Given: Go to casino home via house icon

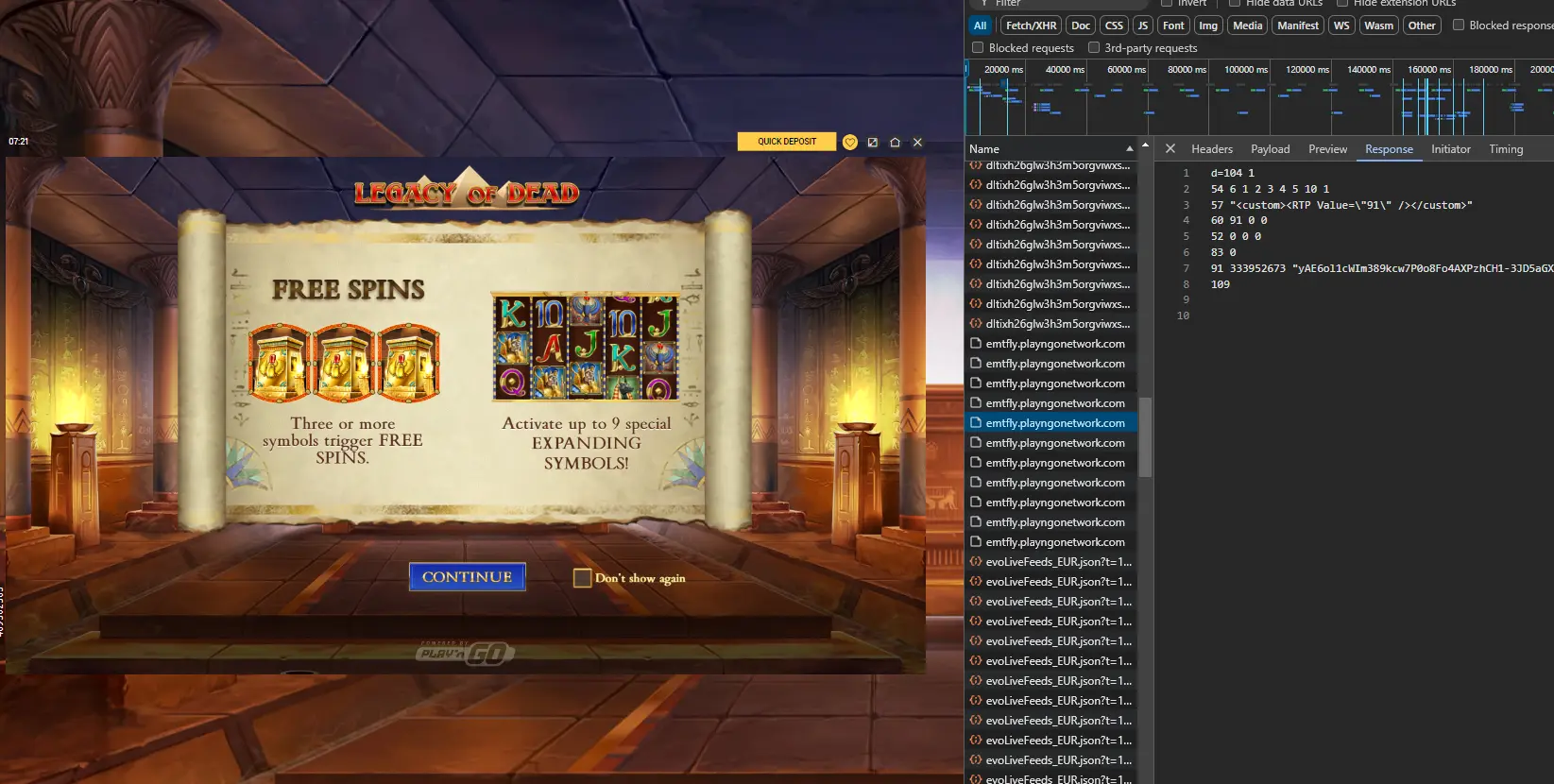Looking at the screenshot, I should (x=895, y=142).
